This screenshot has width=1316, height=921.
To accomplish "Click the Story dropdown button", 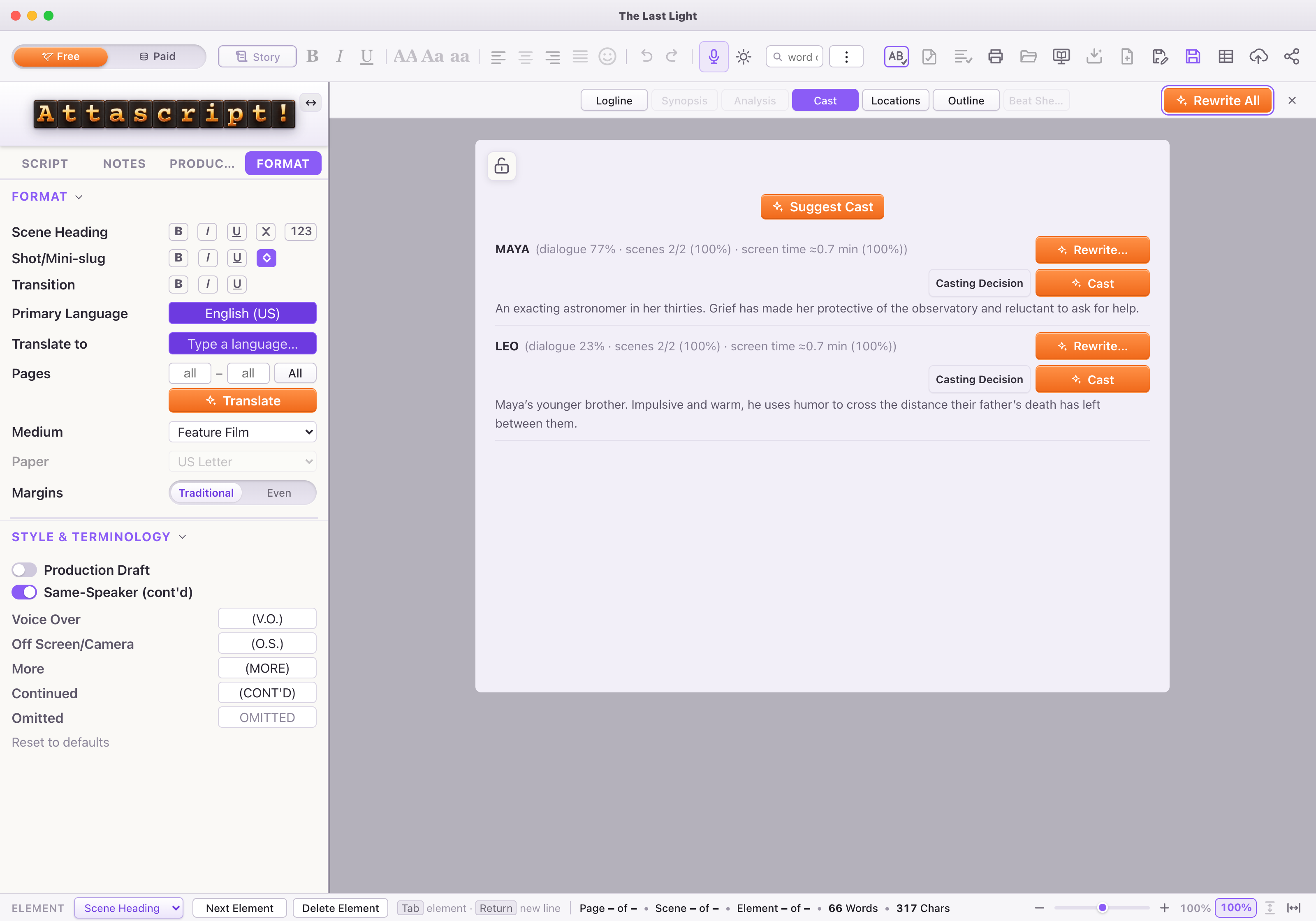I will click(257, 56).
